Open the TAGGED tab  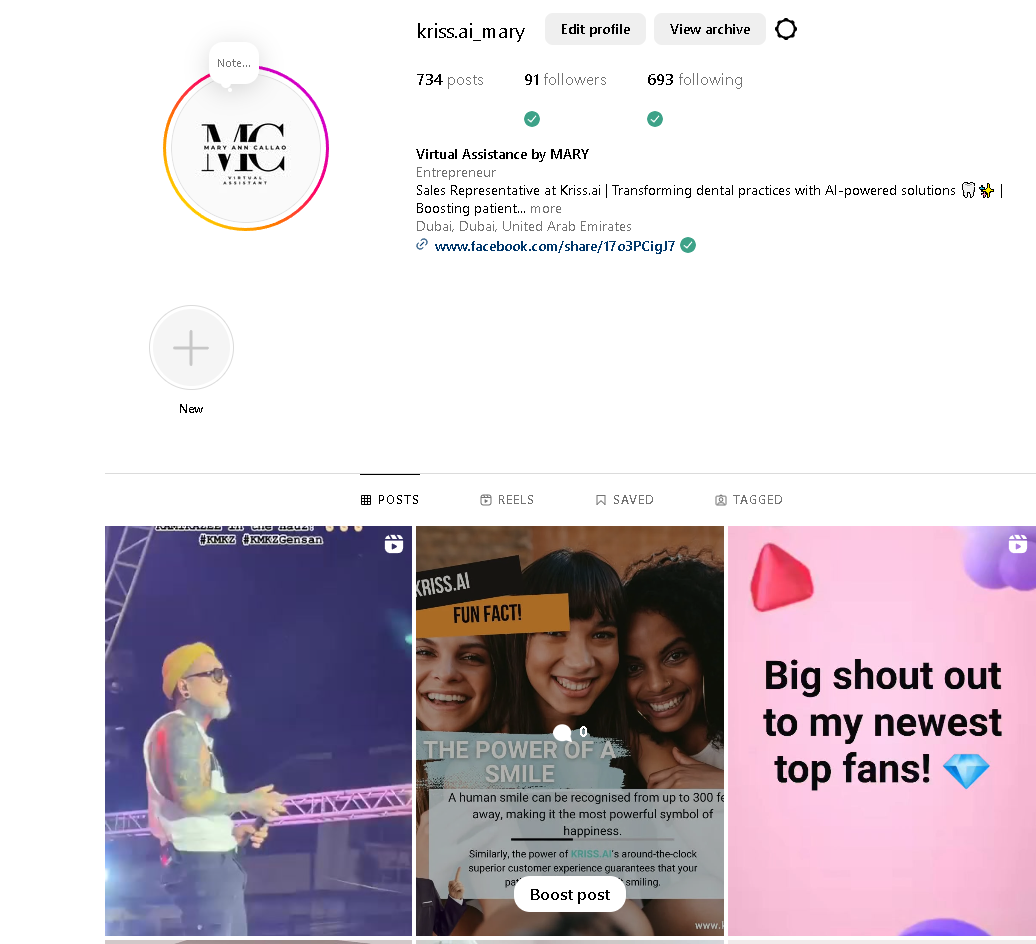(x=749, y=500)
